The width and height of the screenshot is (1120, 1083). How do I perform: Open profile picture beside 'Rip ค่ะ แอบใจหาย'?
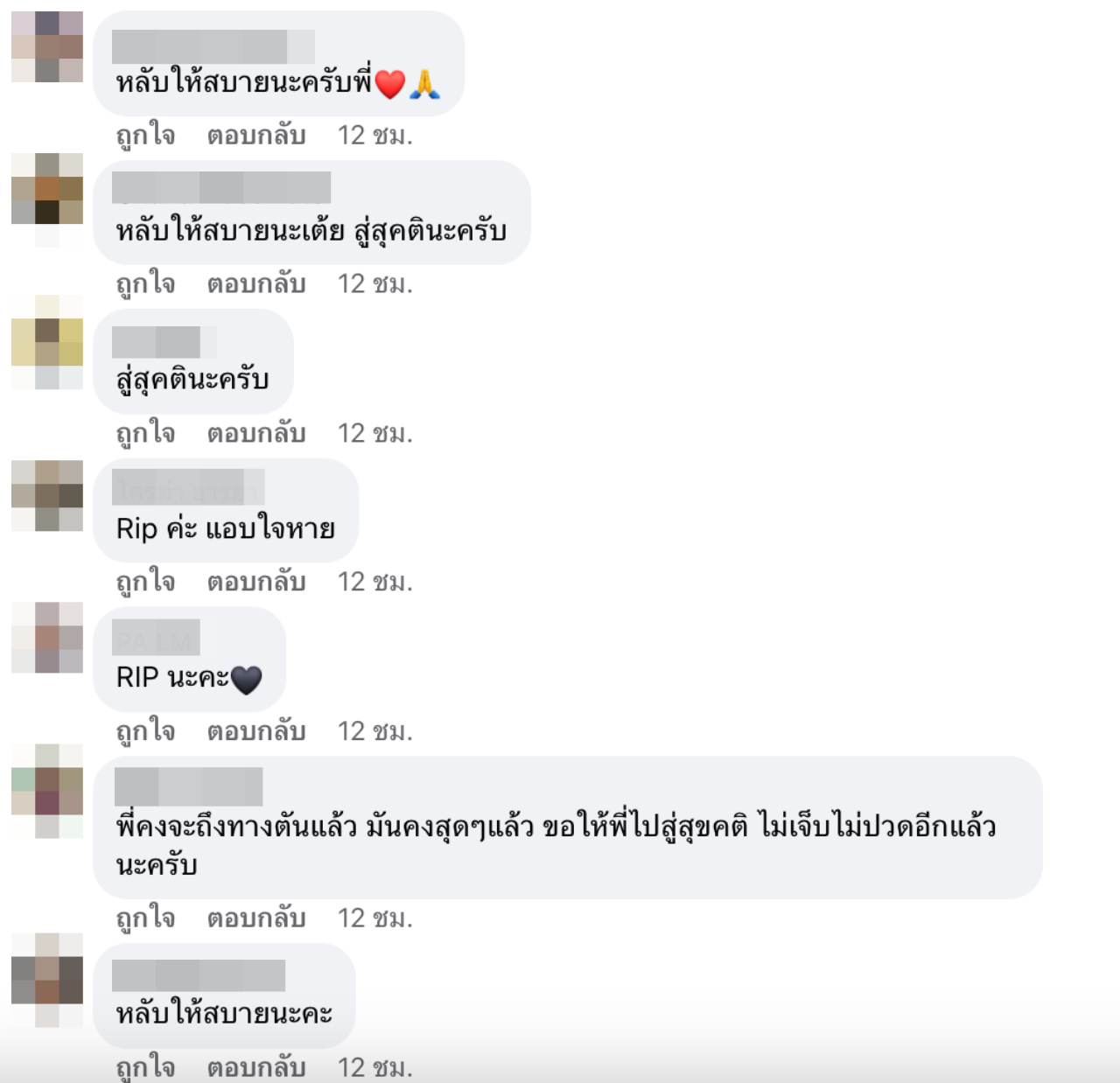47,495
